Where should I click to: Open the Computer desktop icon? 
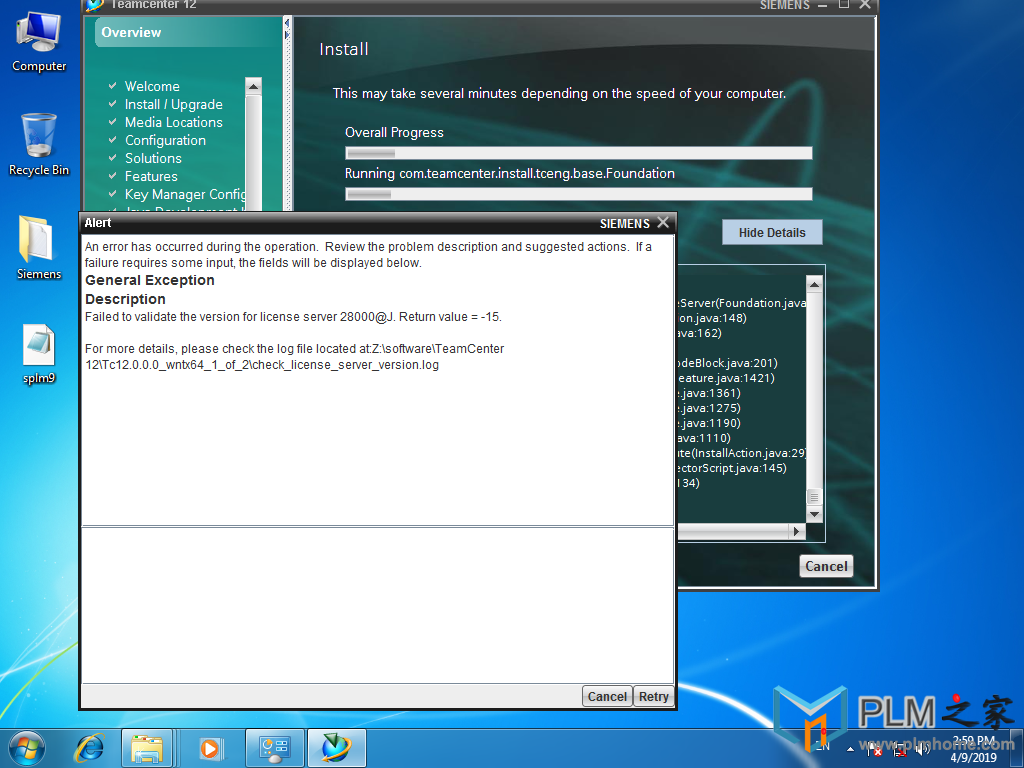[39, 42]
